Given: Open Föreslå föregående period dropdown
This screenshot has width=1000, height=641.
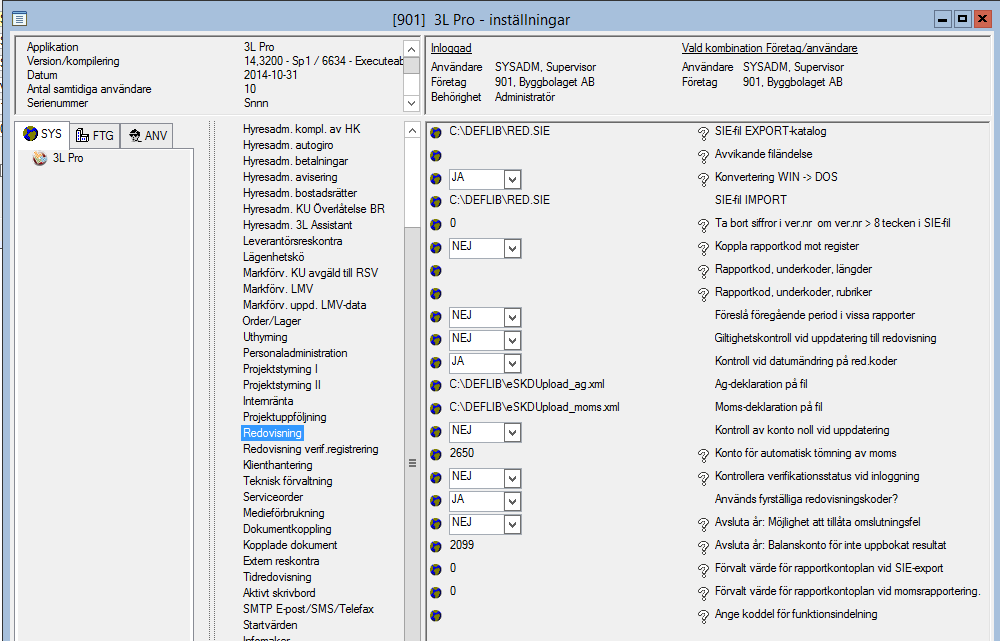Looking at the screenshot, I should (x=512, y=317).
